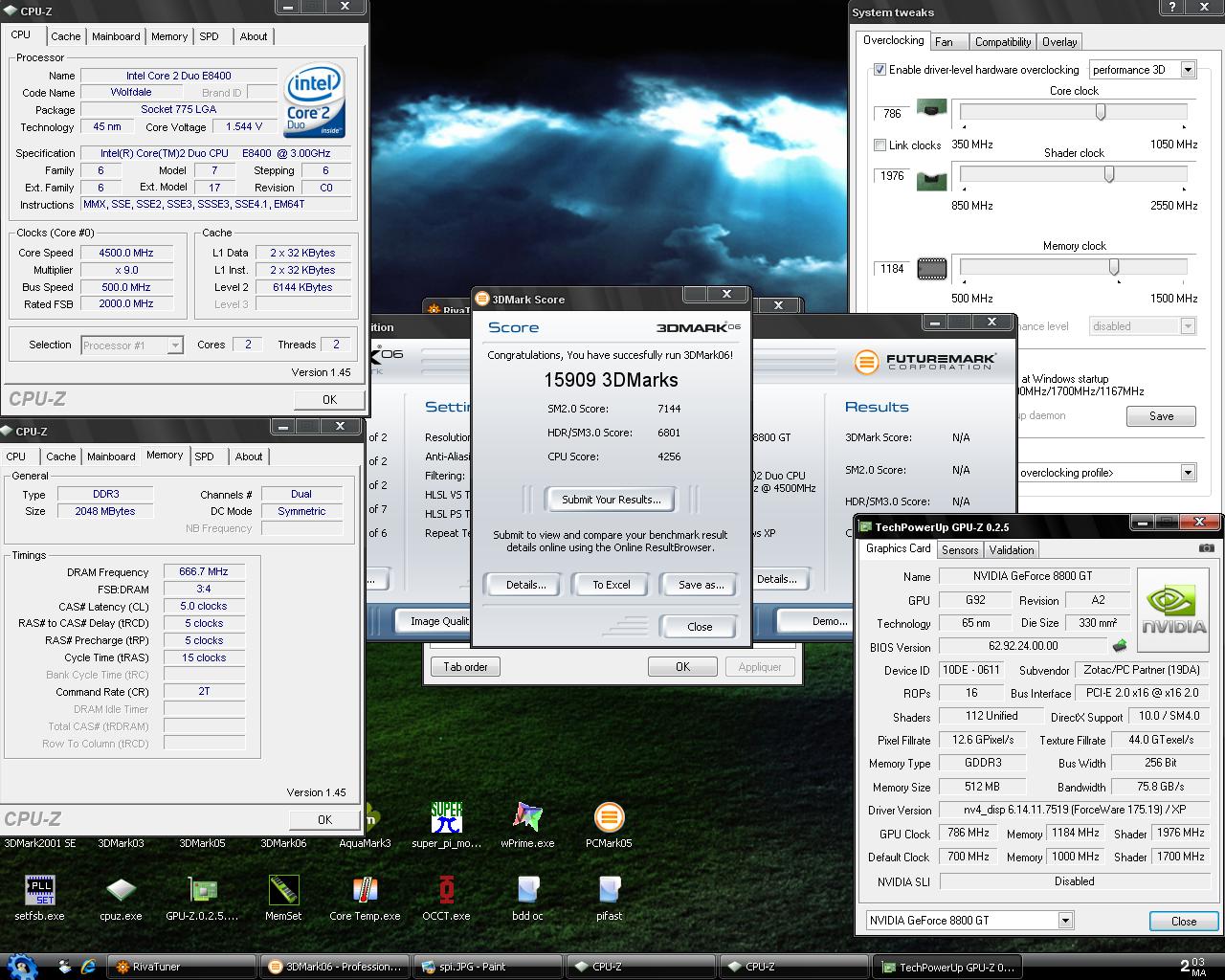The image size is (1225, 980).
Task: Click Intel Core 2 Duo logo in CPU-Z
Action: [315, 100]
